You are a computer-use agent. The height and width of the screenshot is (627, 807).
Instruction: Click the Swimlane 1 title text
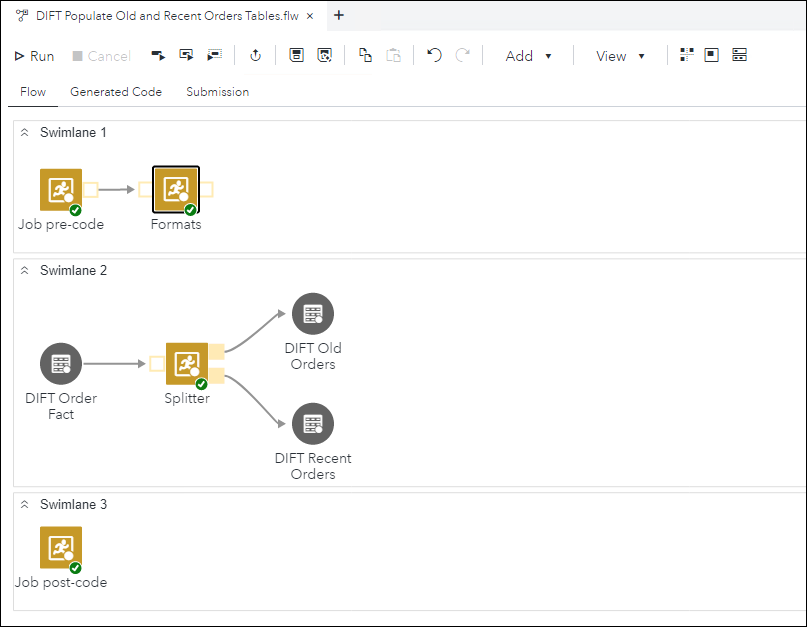73,132
